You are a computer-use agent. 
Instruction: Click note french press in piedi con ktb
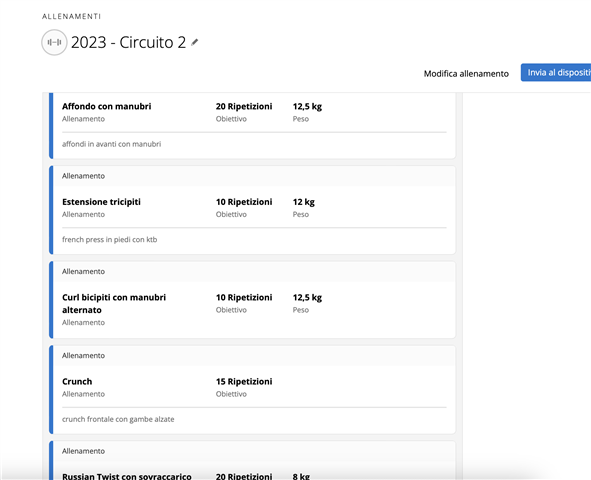point(110,240)
